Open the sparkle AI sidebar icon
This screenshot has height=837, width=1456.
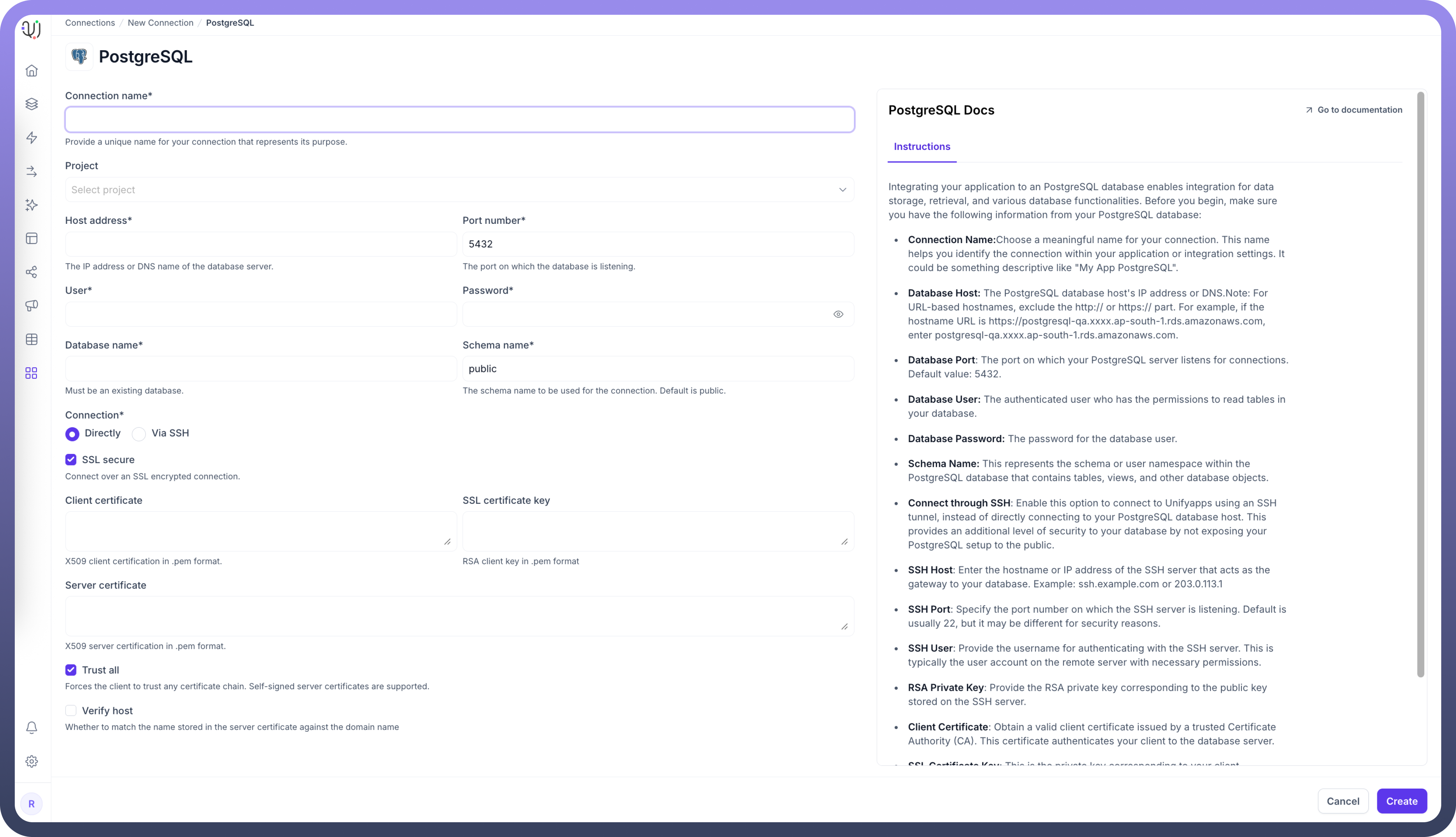coord(32,205)
